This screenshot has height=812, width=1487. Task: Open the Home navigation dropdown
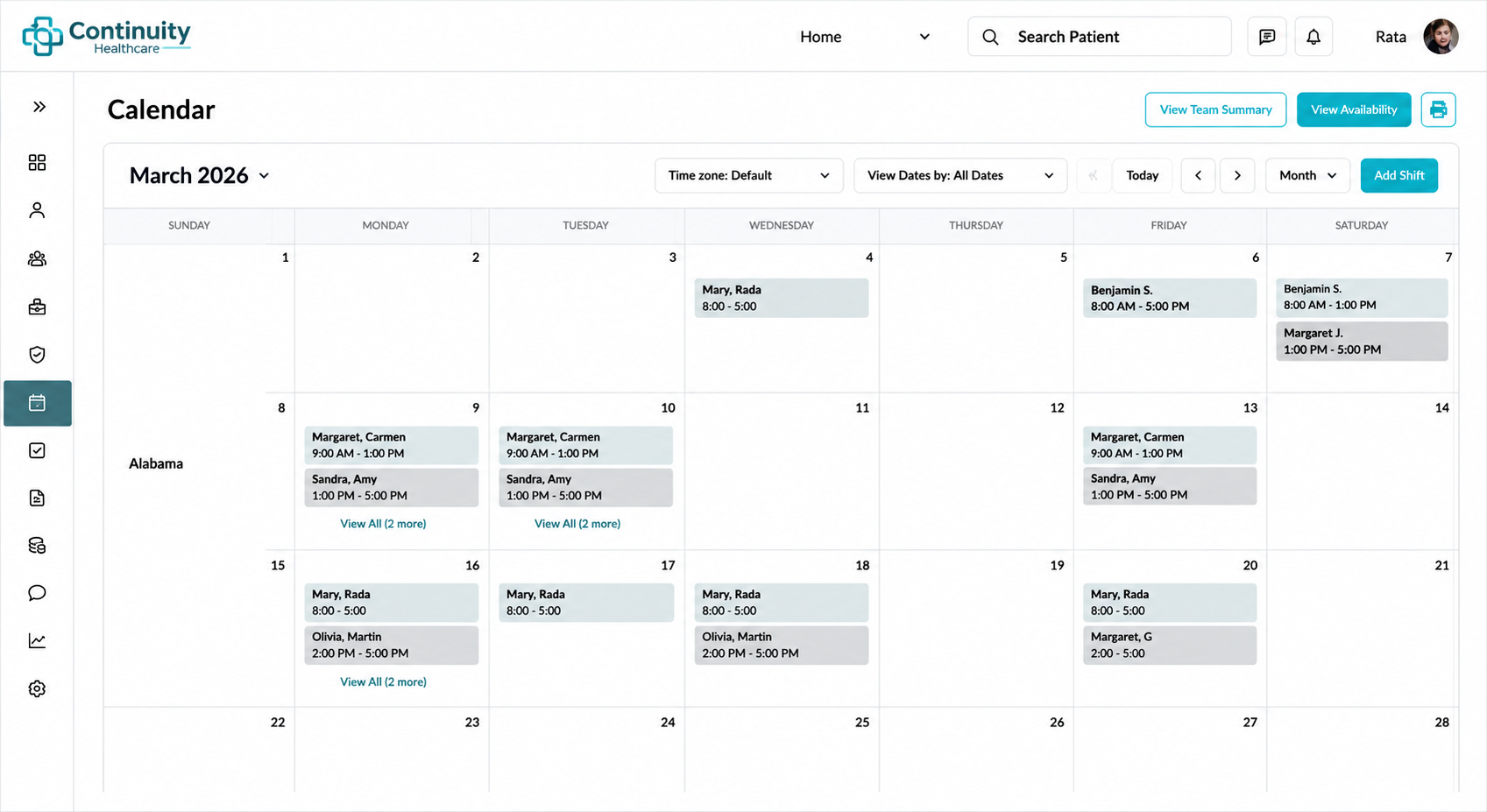[865, 37]
